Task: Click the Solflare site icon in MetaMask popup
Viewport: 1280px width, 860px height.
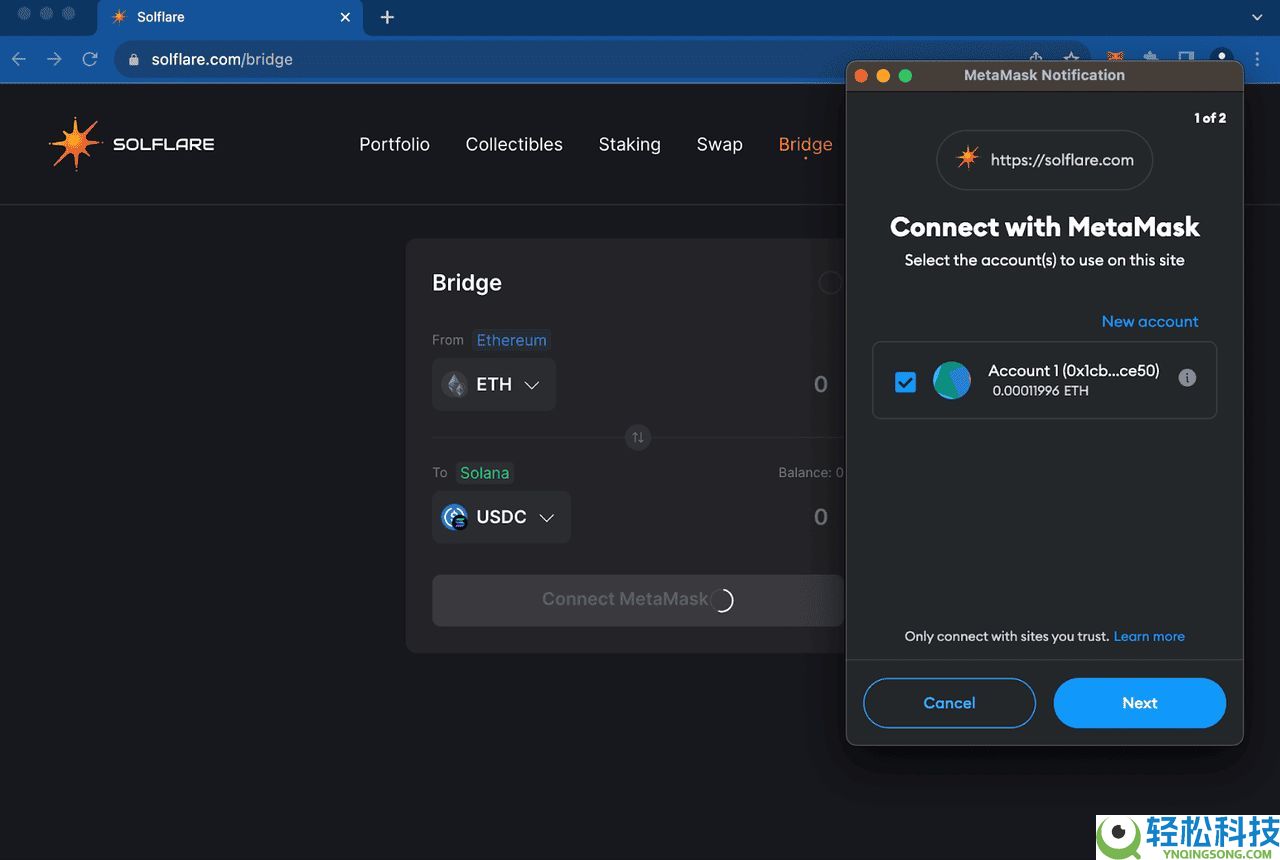Action: [x=968, y=159]
